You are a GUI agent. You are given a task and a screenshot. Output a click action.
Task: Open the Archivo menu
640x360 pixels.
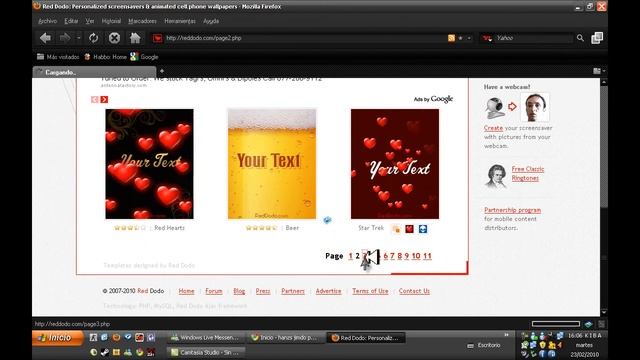(x=47, y=21)
